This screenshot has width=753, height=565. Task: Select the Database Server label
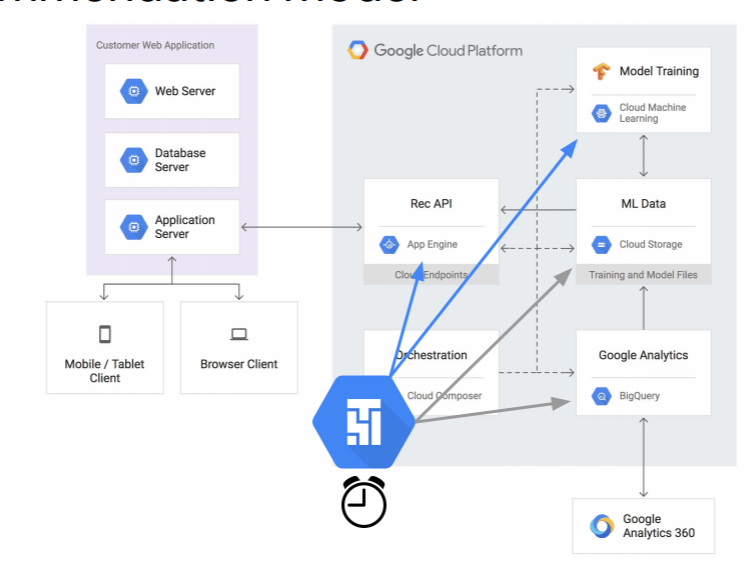coord(180,160)
